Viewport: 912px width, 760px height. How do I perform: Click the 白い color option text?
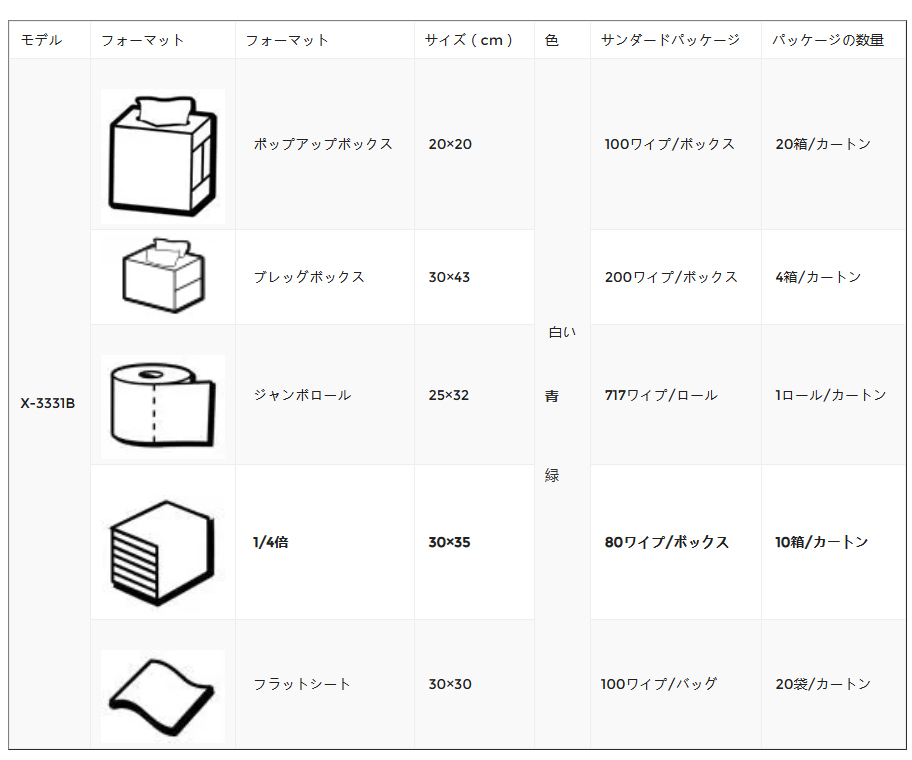pyautogui.click(x=562, y=332)
